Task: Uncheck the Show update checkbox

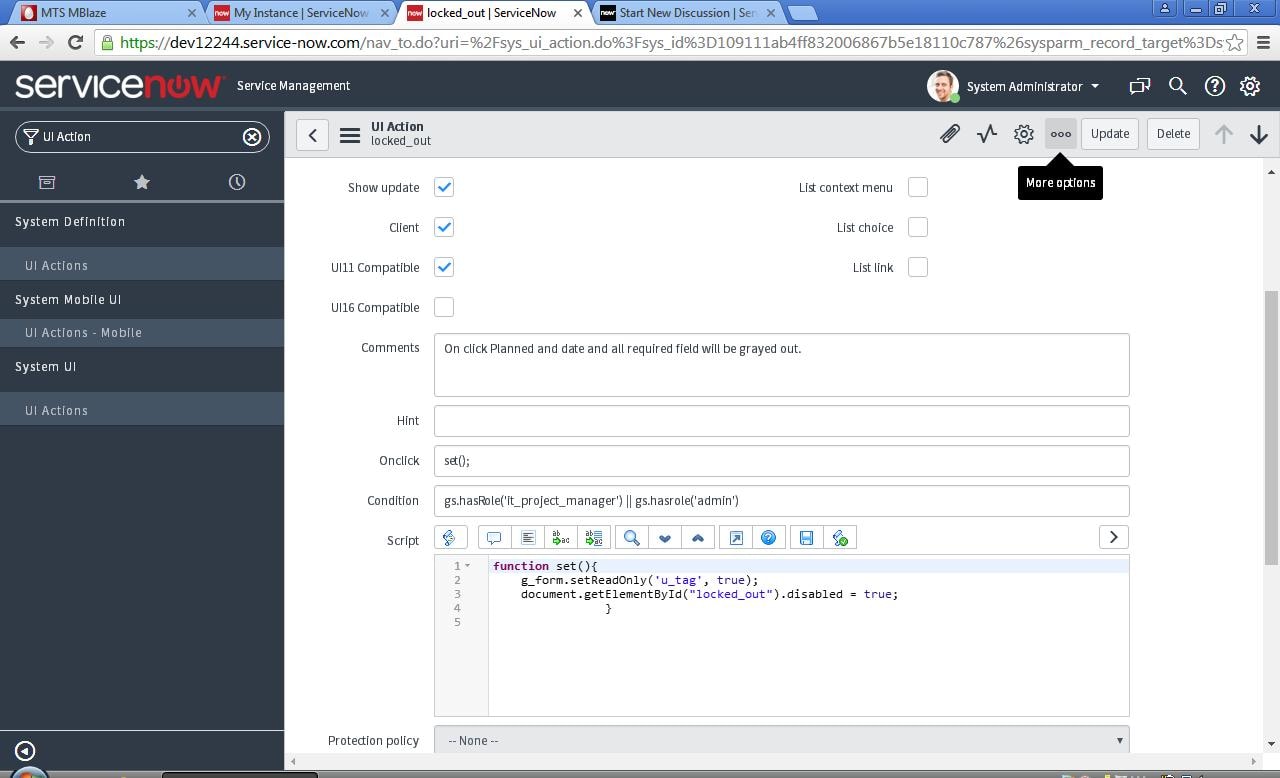Action: pyautogui.click(x=444, y=187)
